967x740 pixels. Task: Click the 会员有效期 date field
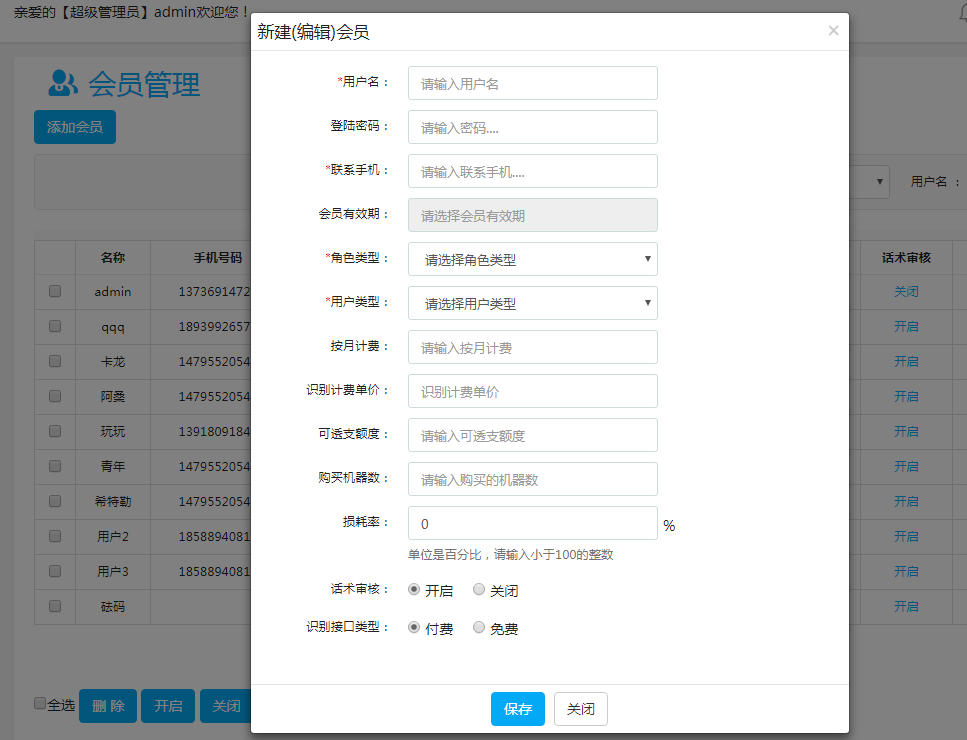click(532, 215)
